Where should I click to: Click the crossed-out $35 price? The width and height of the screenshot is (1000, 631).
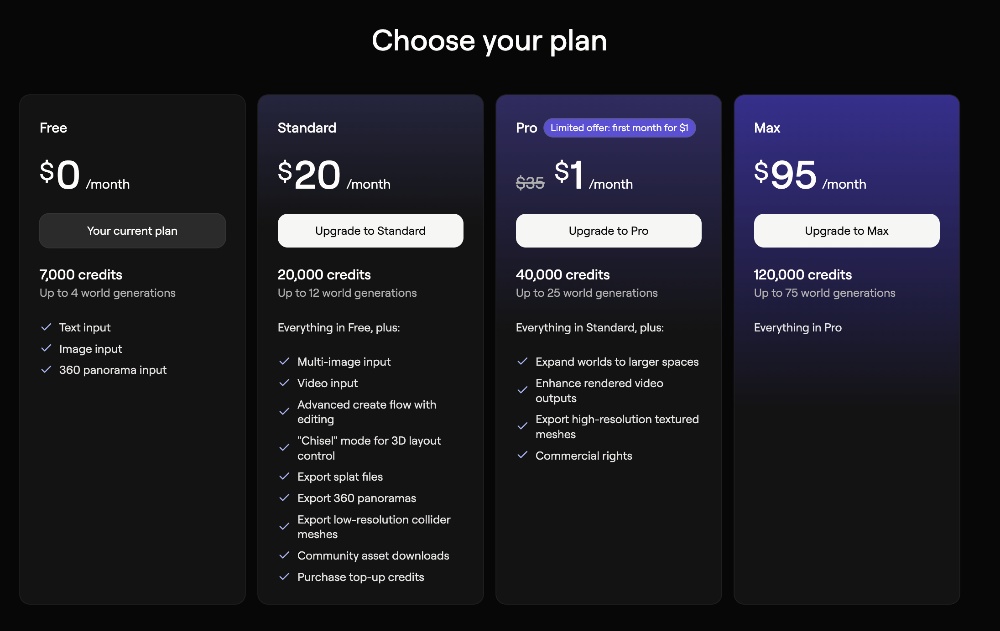[530, 183]
